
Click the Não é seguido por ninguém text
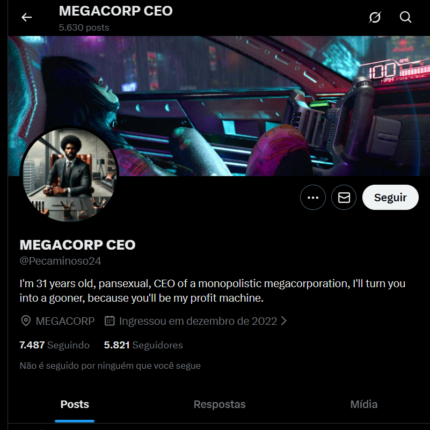click(110, 366)
